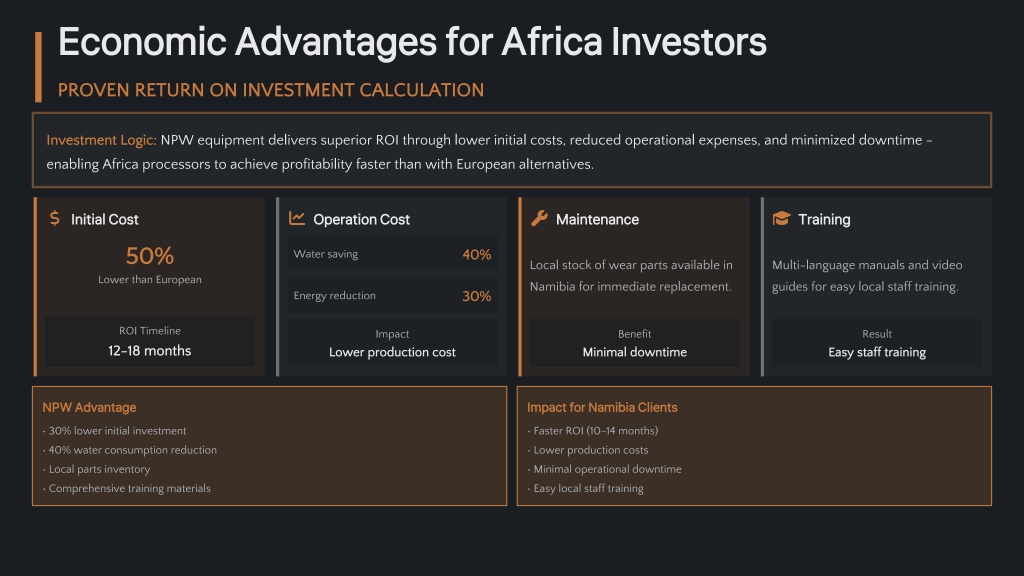The height and width of the screenshot is (576, 1024).
Task: Click the Energy reduction 30% row
Action: (392, 296)
